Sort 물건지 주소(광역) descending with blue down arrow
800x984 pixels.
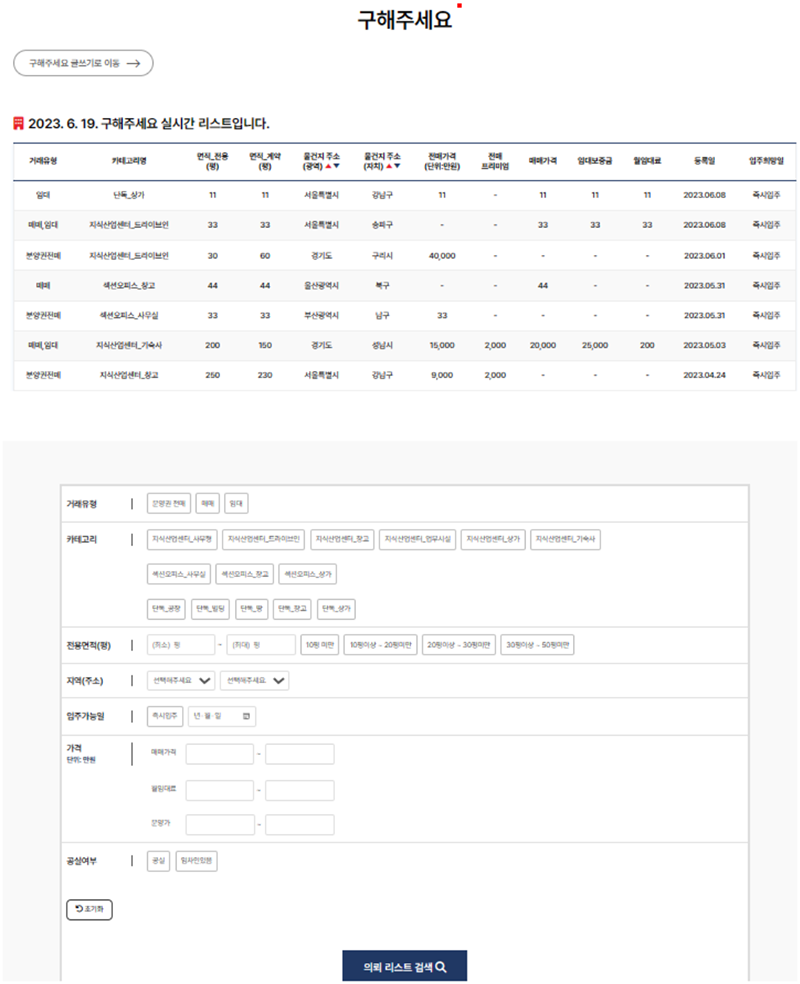pos(337,166)
